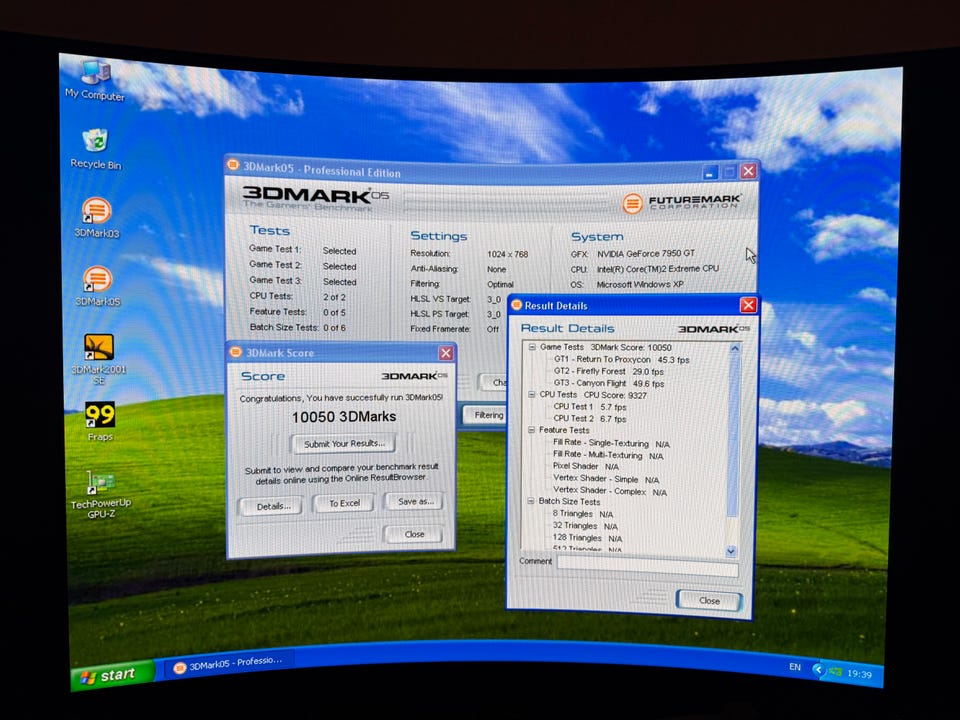Click the 3DMark05 taskbar button
The image size is (960, 720).
[x=229, y=664]
